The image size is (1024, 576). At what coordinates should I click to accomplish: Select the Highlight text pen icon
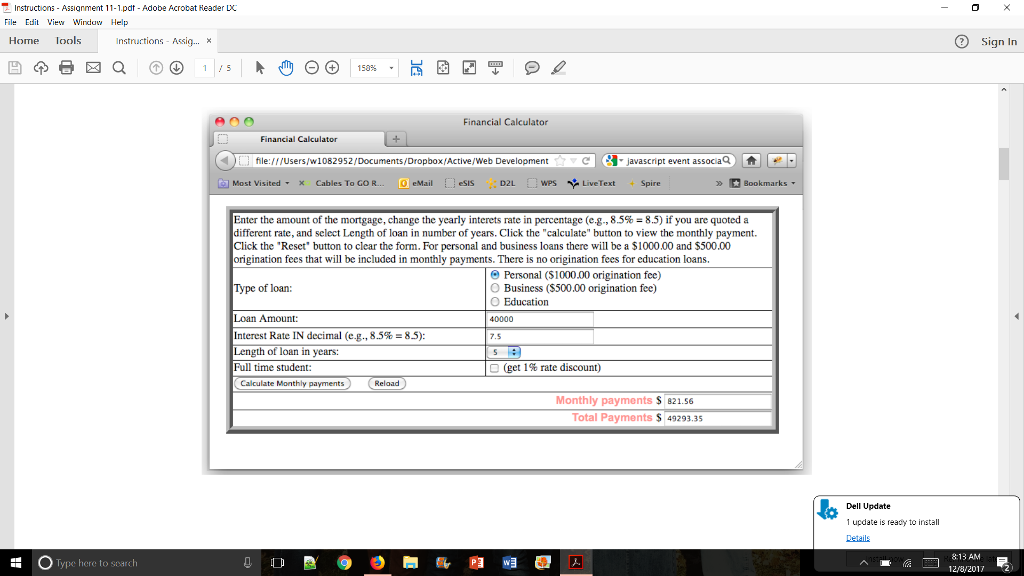pyautogui.click(x=560, y=67)
